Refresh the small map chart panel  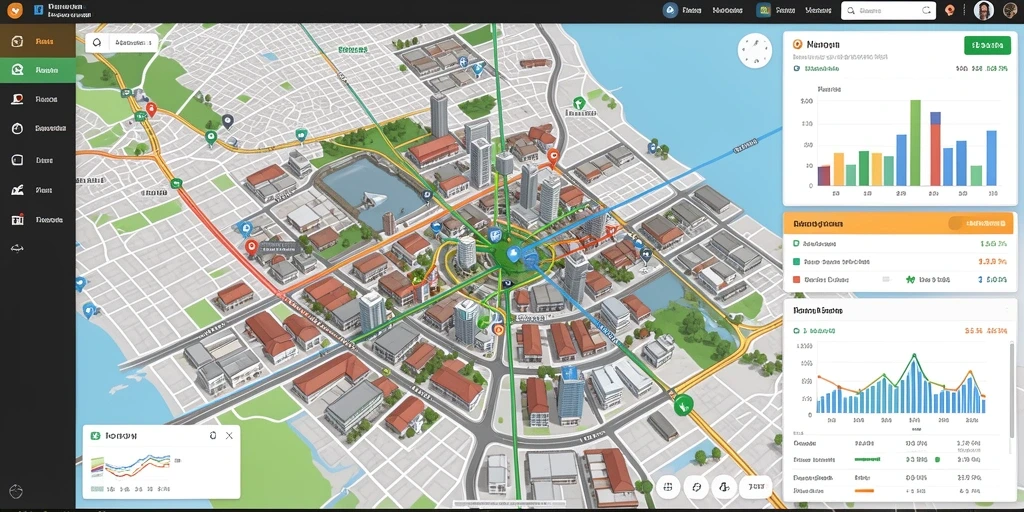pyautogui.click(x=212, y=435)
